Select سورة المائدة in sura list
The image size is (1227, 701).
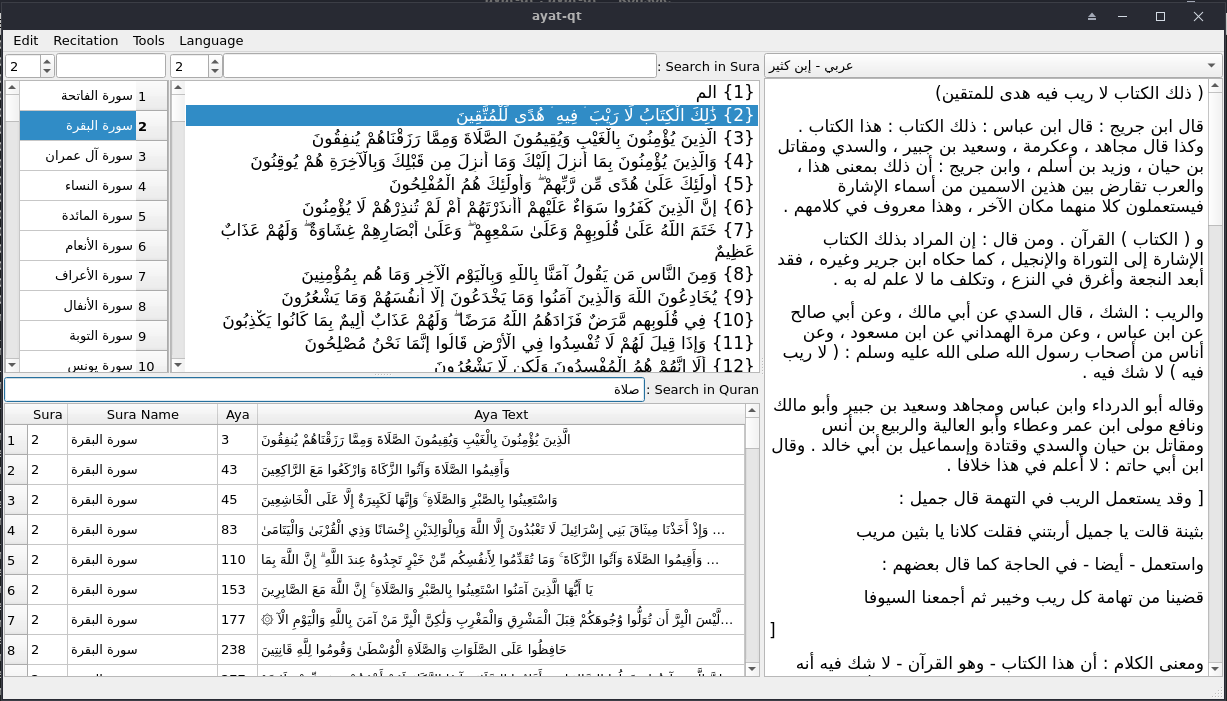92,216
